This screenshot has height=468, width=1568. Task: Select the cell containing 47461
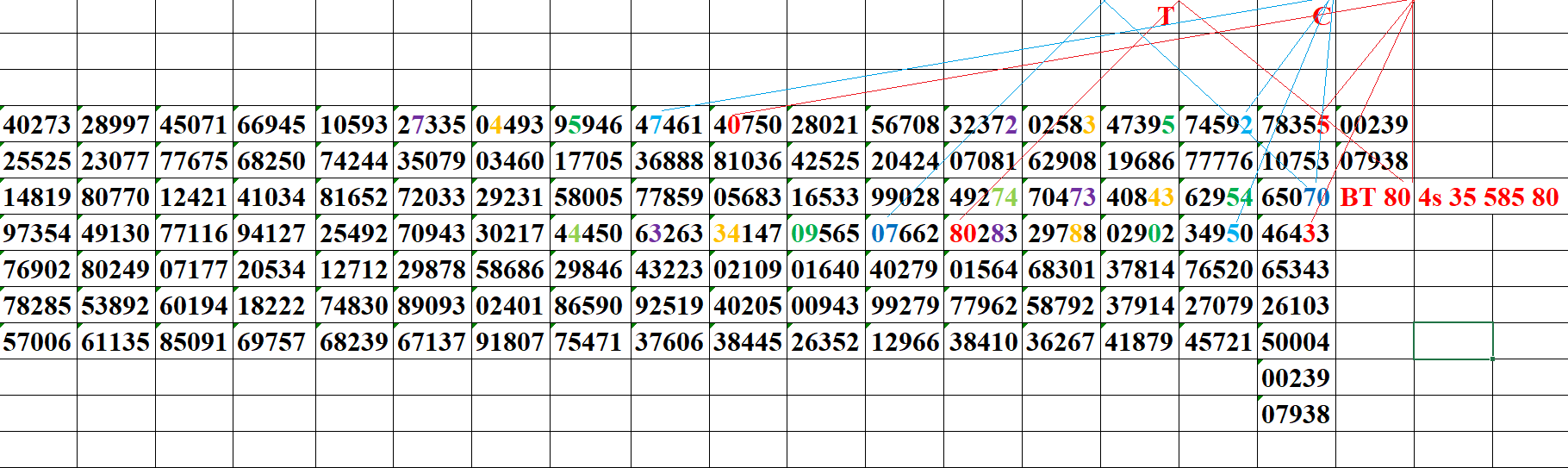[x=669, y=125]
